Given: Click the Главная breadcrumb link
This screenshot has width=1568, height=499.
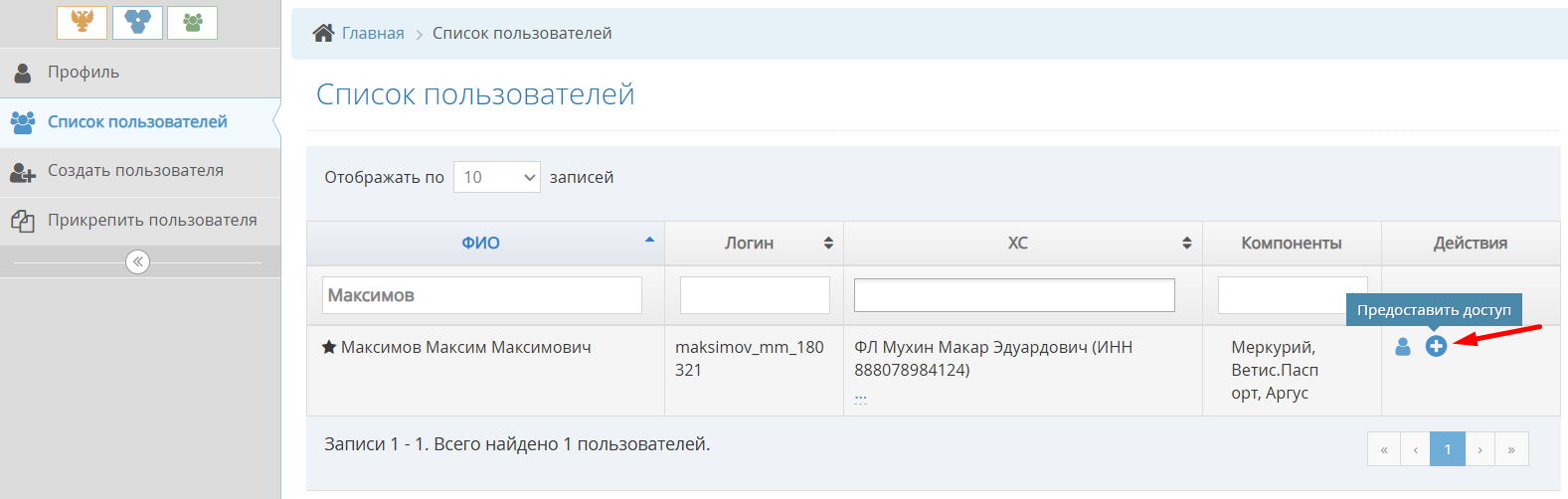Looking at the screenshot, I should pyautogui.click(x=373, y=33).
